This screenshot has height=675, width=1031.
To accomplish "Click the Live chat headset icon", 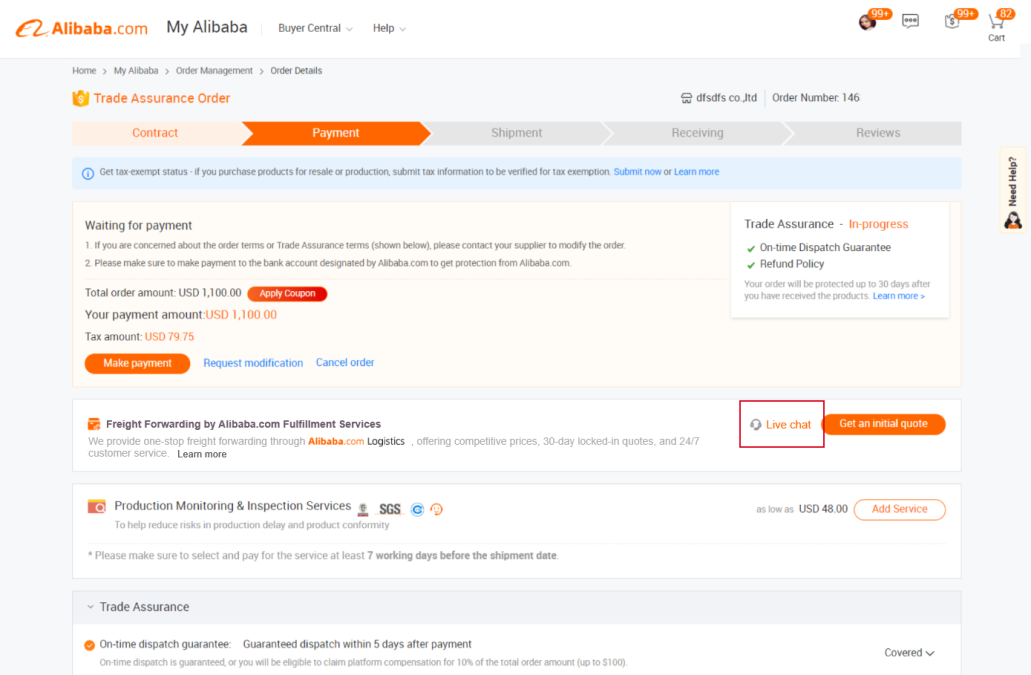I will (x=756, y=425).
